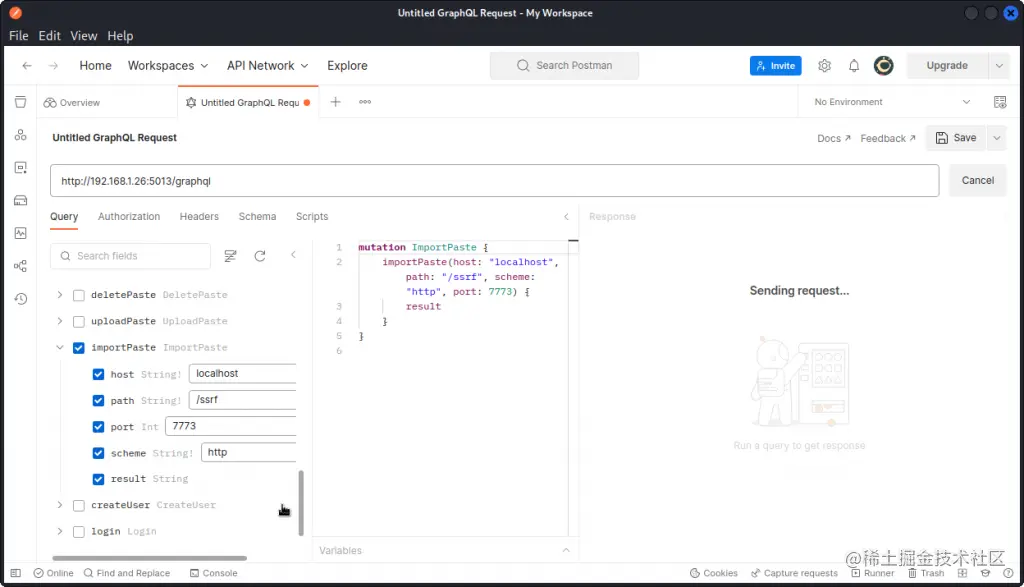The height and width of the screenshot is (587, 1024).
Task: Open the View menu
Action: (x=84, y=36)
